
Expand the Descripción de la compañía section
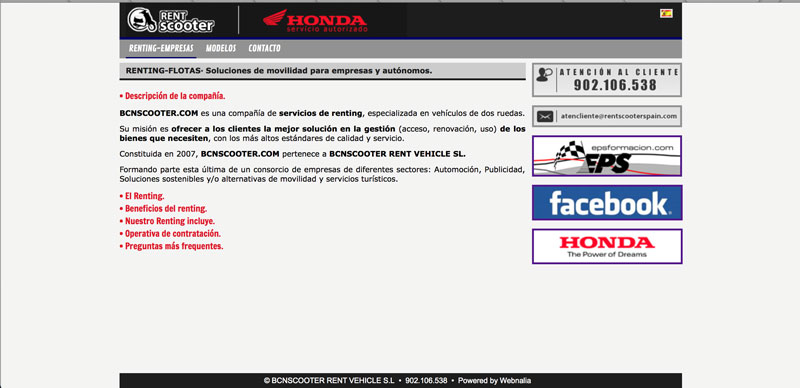pos(172,96)
